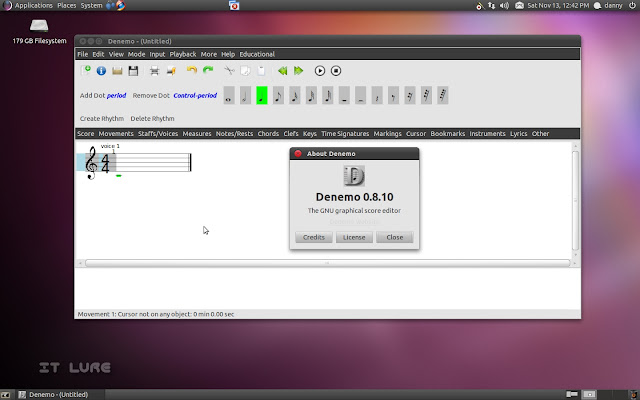Select the sixty-fourth note duration
The image size is (640, 400).
pos(327,96)
